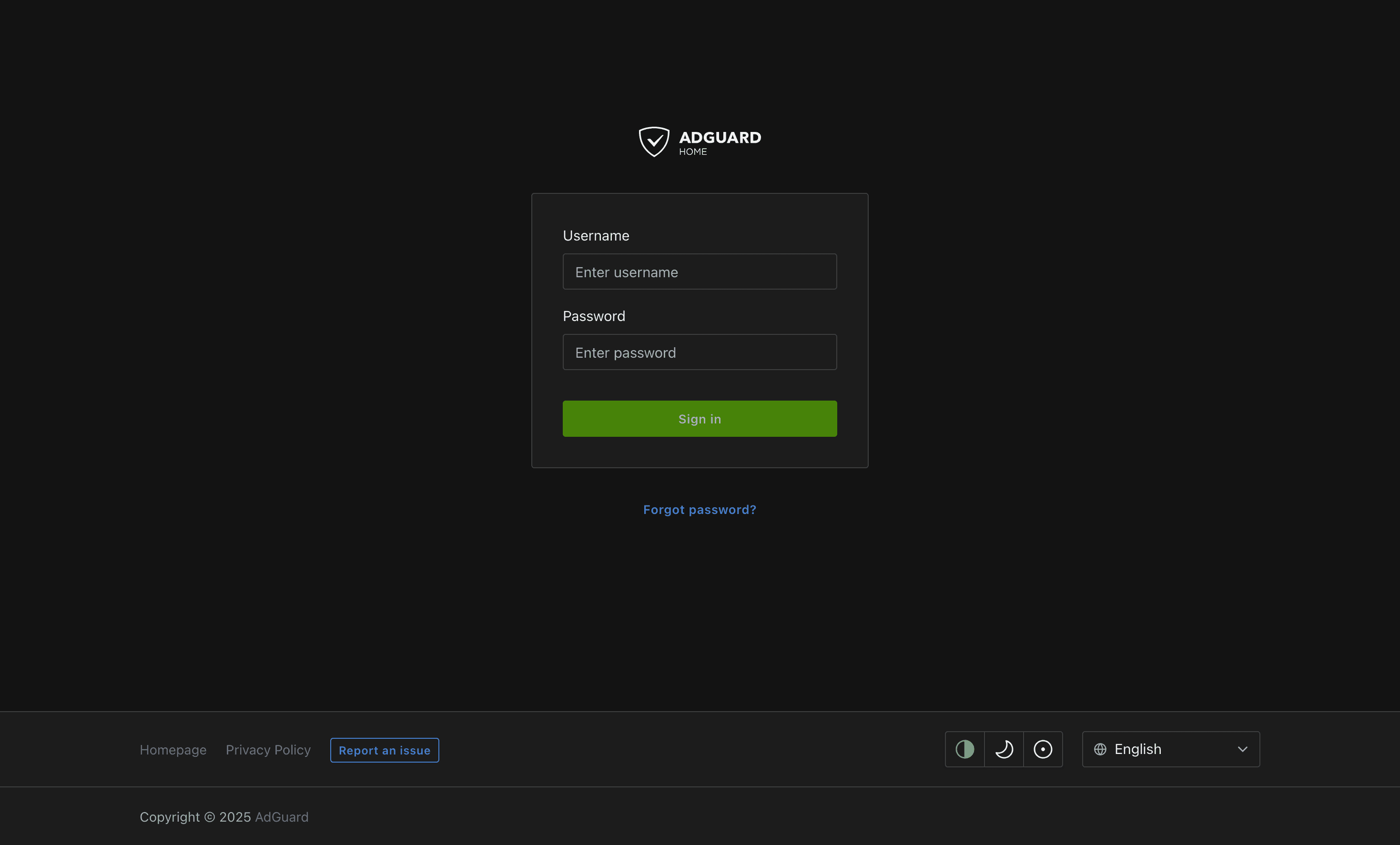Open the AdGuard copyright link
Viewport: 1400px width, 845px height.
281,816
